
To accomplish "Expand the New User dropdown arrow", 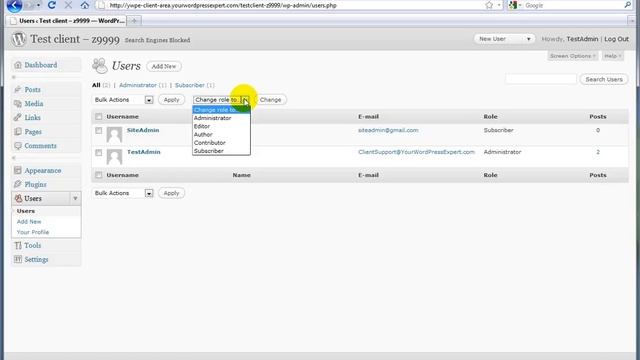I will coord(528,39).
